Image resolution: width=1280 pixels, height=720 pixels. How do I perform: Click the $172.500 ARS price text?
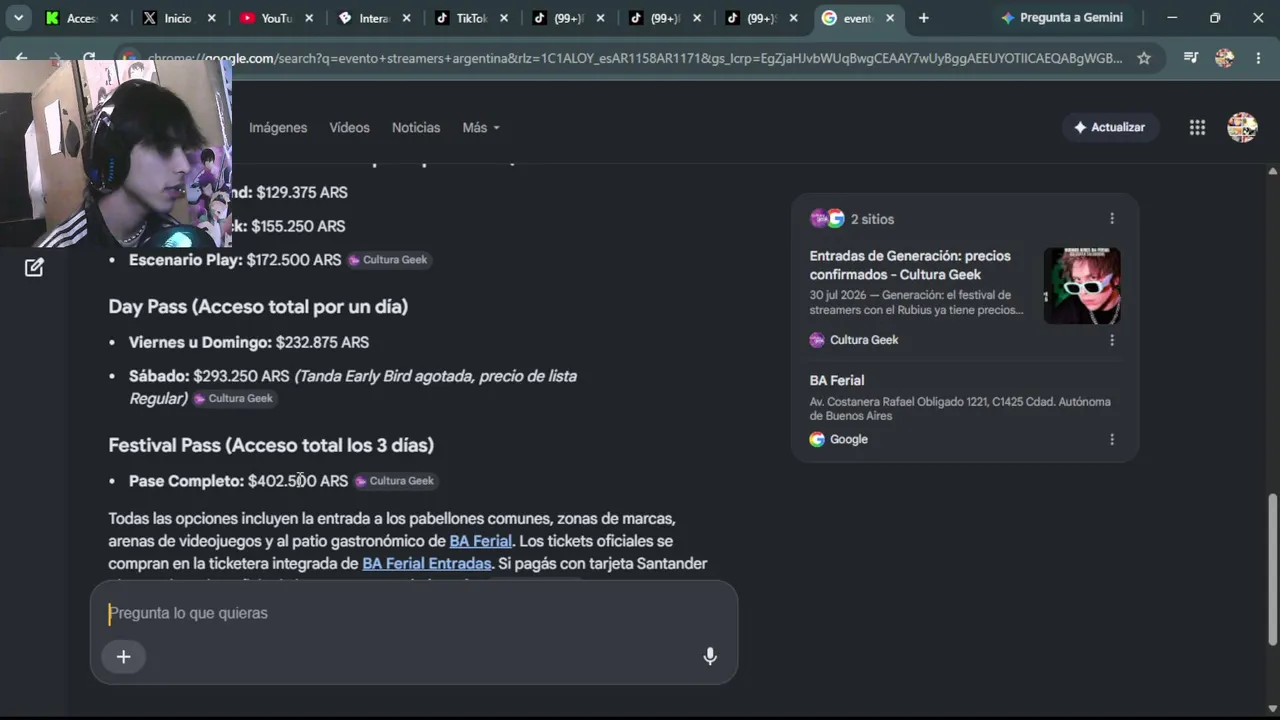tap(294, 260)
